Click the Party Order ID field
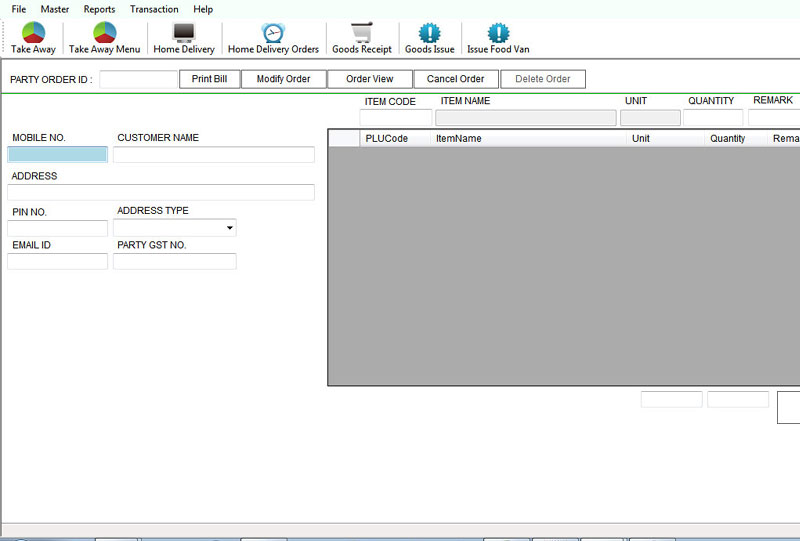The width and height of the screenshot is (800, 541). tap(138, 79)
